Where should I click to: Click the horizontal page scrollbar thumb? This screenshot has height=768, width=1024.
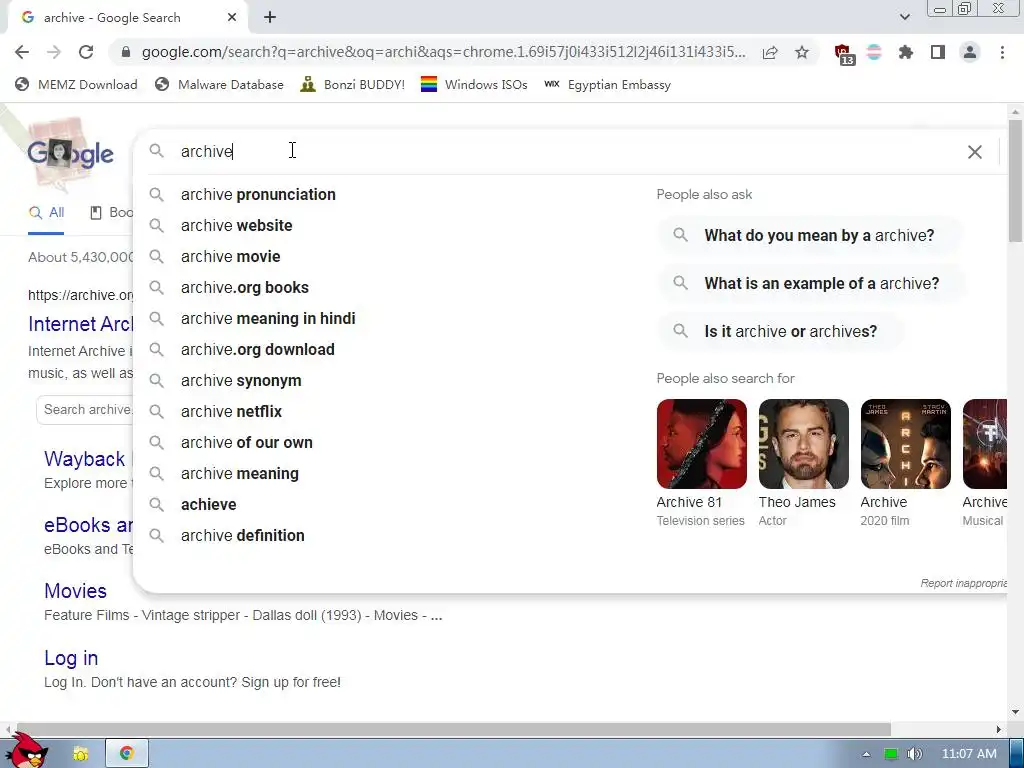pos(452,729)
